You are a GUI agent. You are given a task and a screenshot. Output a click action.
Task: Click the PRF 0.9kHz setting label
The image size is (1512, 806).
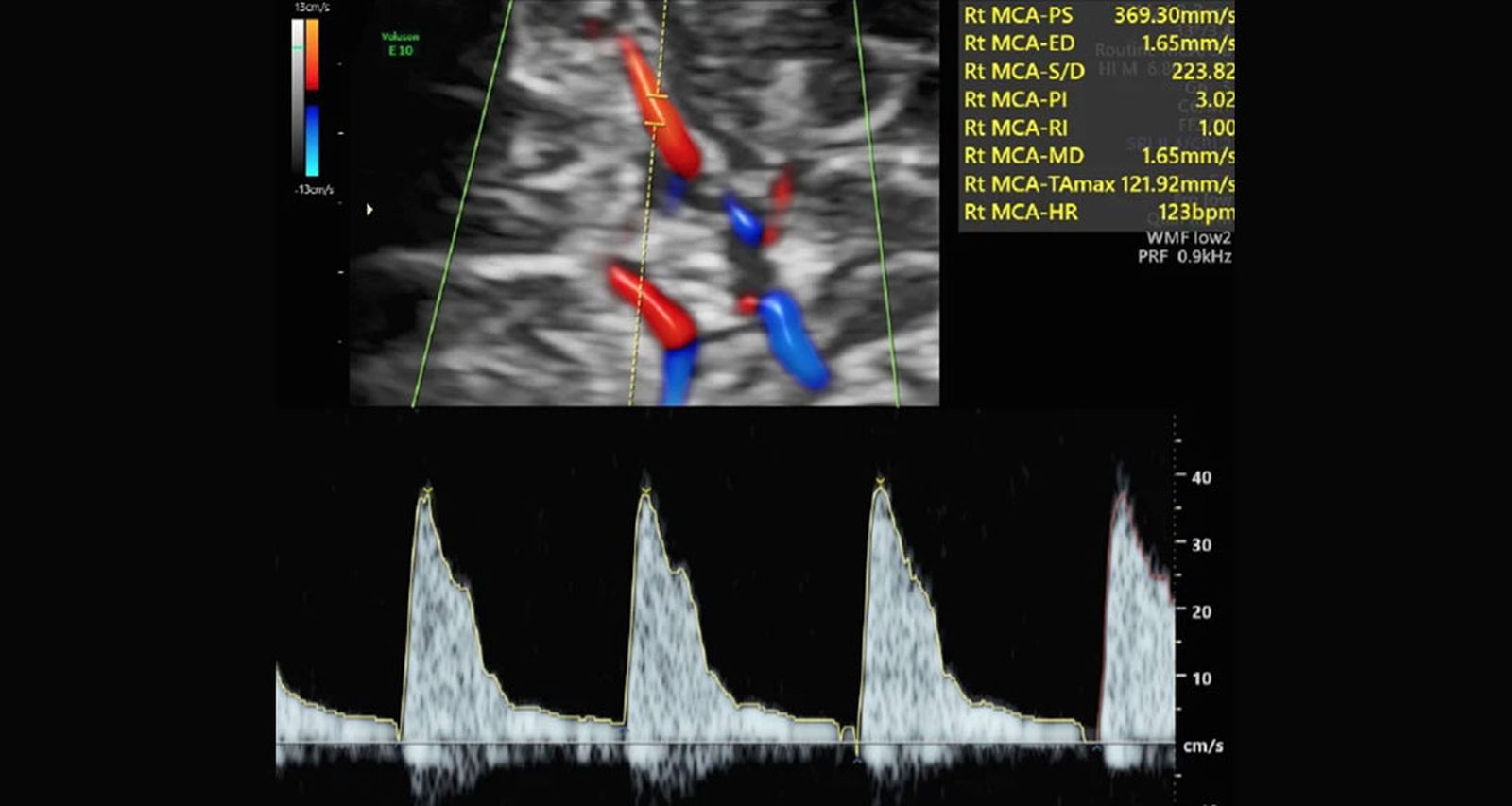click(x=1184, y=256)
